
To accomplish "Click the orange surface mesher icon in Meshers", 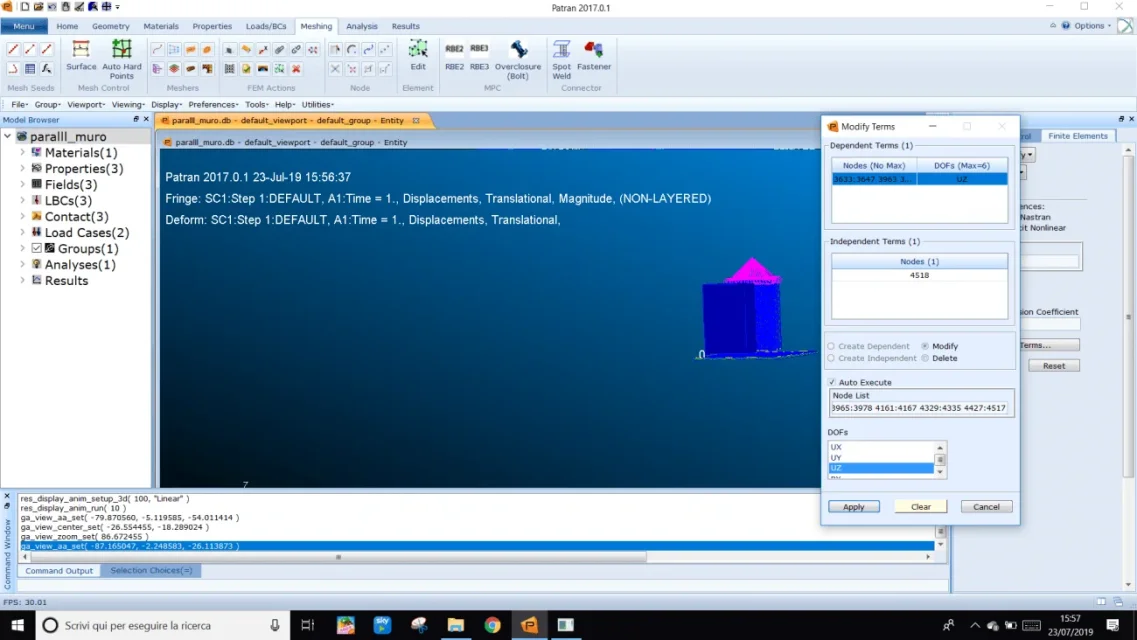I will [191, 49].
